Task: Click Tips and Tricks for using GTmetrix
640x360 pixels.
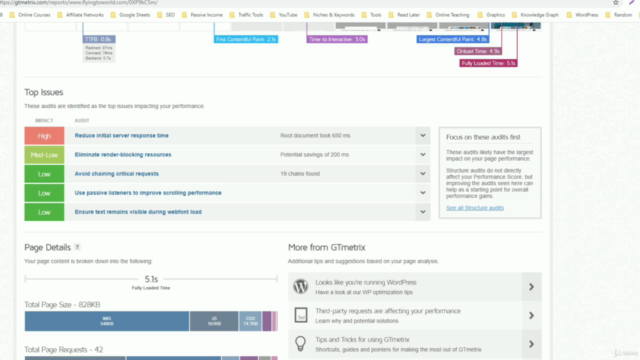Action: (362, 340)
